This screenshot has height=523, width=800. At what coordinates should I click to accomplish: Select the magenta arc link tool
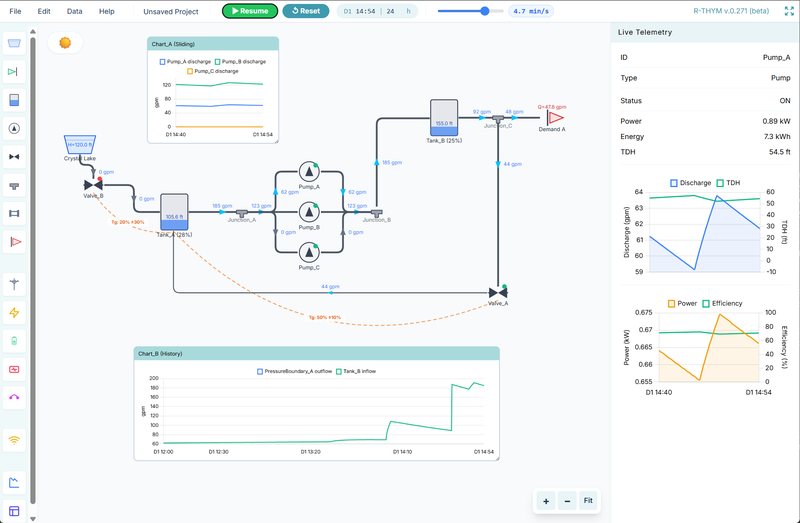pyautogui.click(x=14, y=397)
